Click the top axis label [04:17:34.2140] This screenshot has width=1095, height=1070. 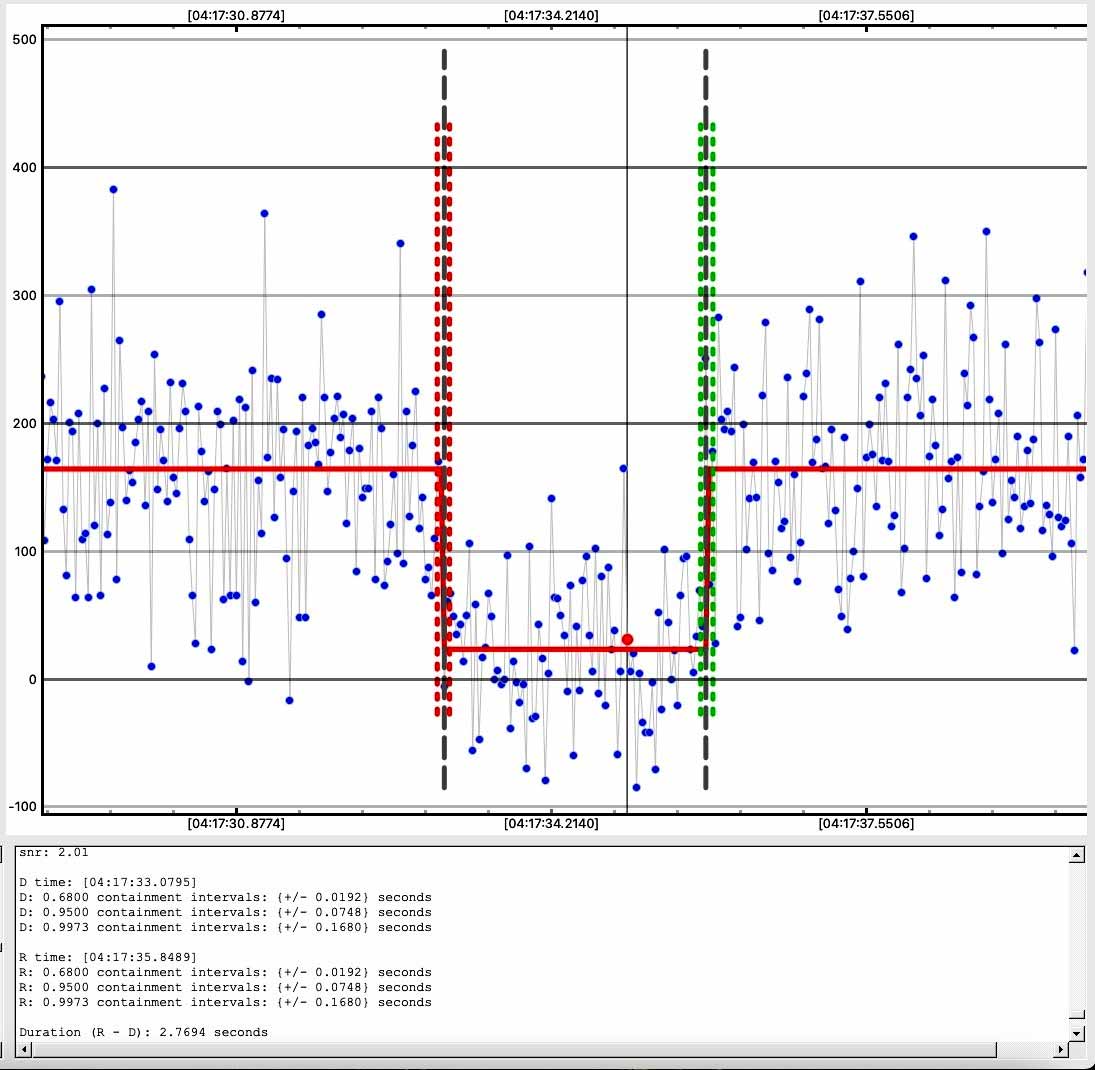click(x=551, y=15)
